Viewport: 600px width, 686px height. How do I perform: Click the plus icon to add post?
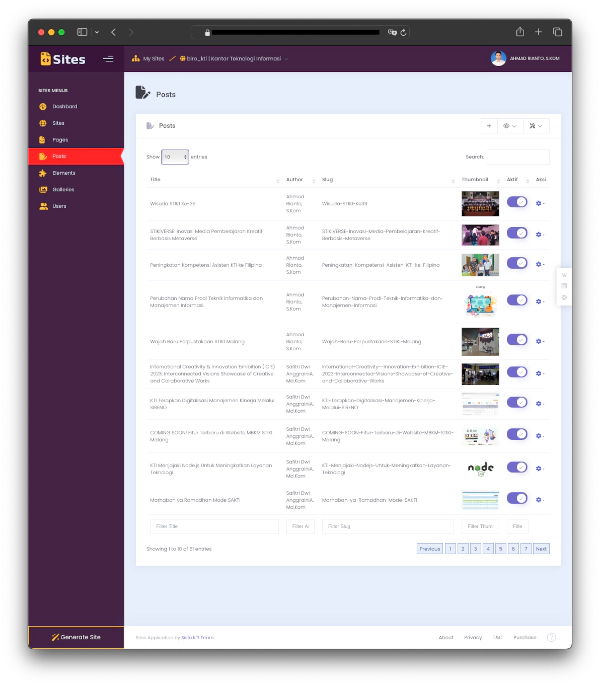[x=488, y=126]
